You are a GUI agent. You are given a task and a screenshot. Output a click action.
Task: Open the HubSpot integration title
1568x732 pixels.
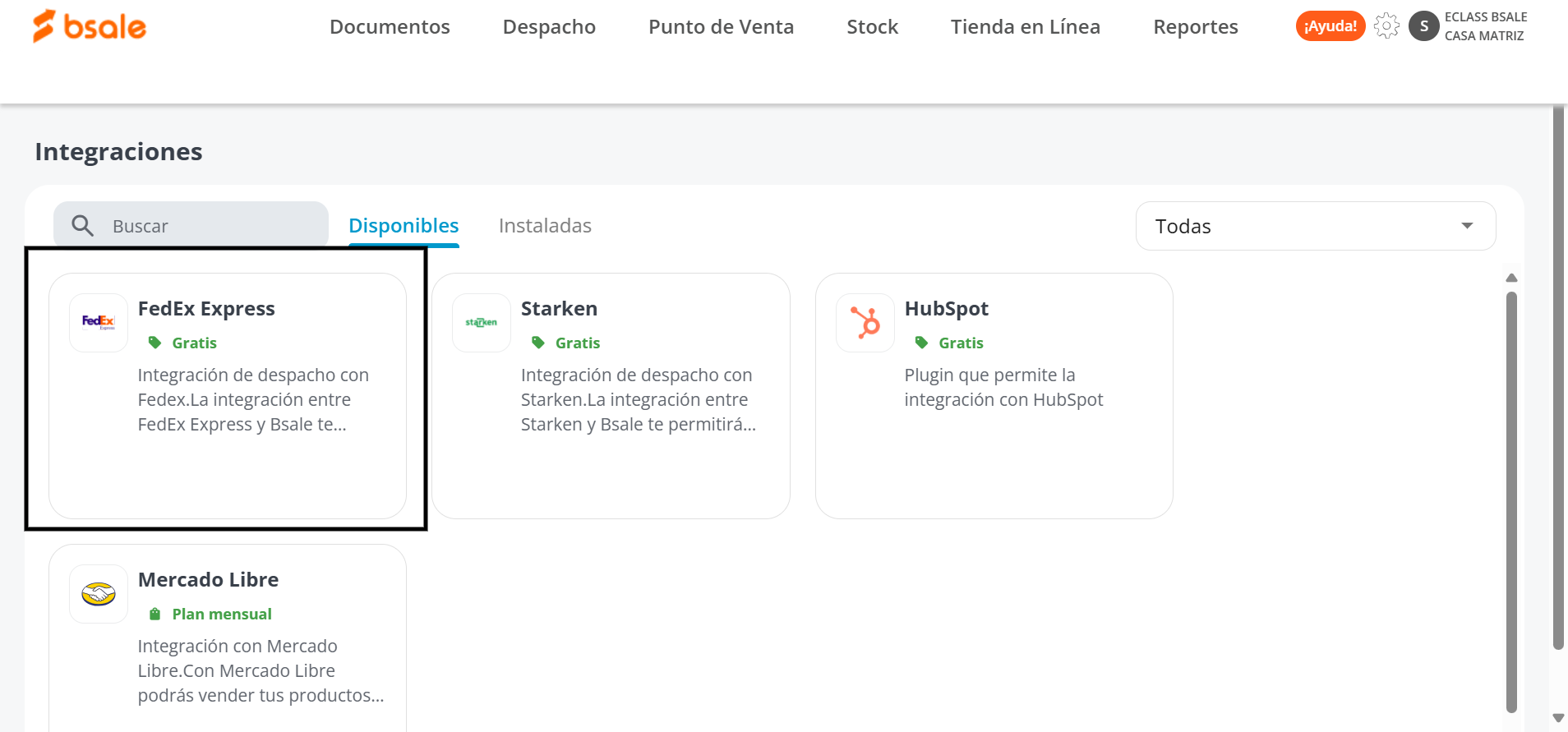pyautogui.click(x=946, y=308)
